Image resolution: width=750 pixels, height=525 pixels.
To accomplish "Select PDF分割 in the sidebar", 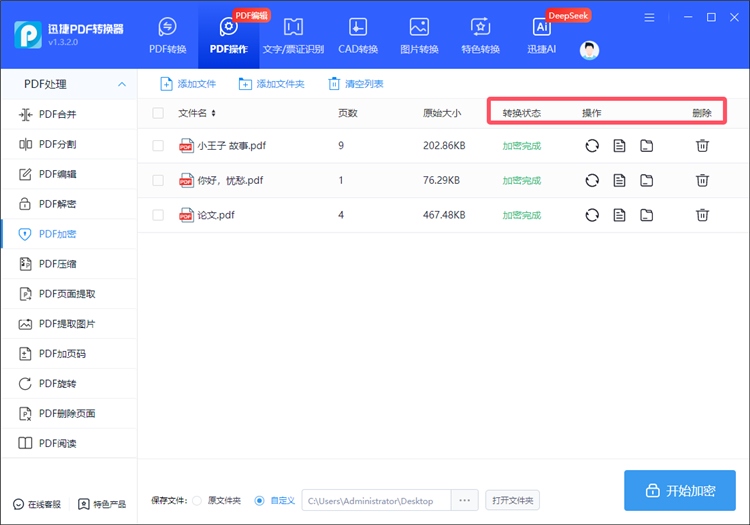I will 69,144.
